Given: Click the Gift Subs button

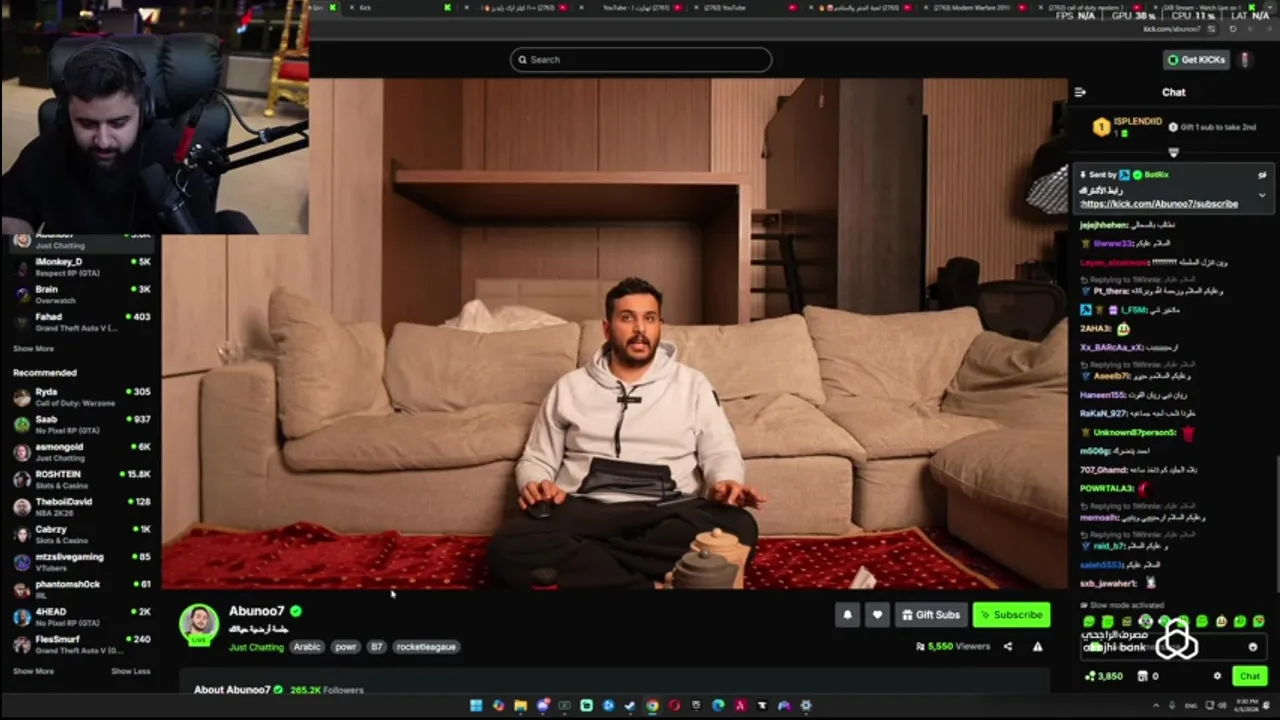Looking at the screenshot, I should click(930, 615).
